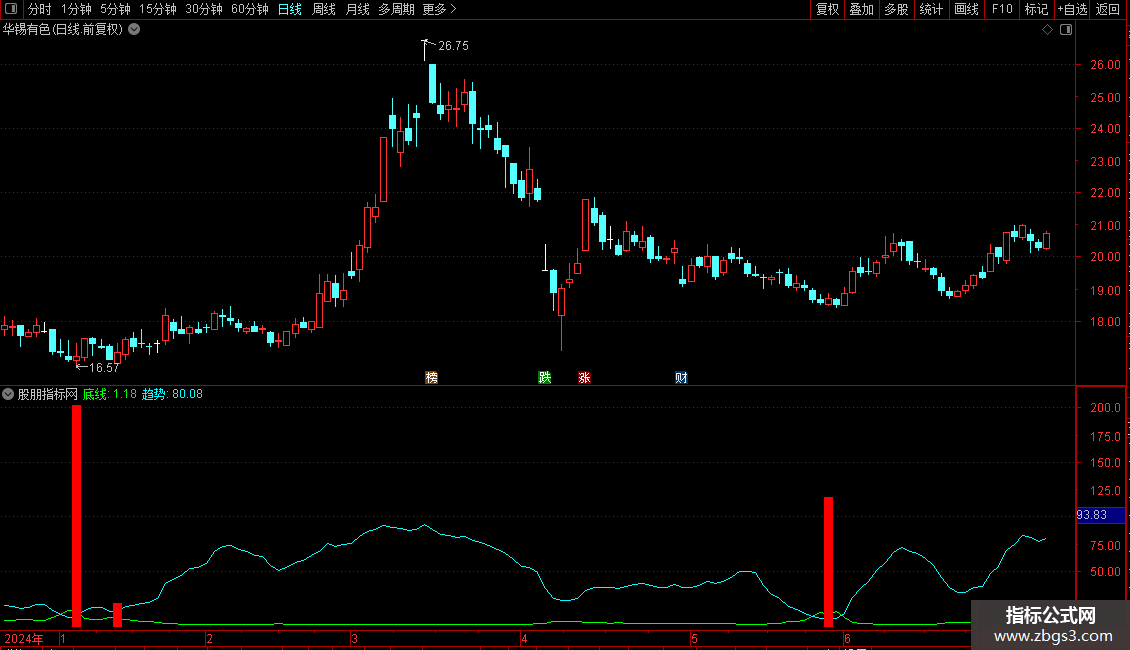Click the 趋势: 80.08 indicator value

point(172,394)
